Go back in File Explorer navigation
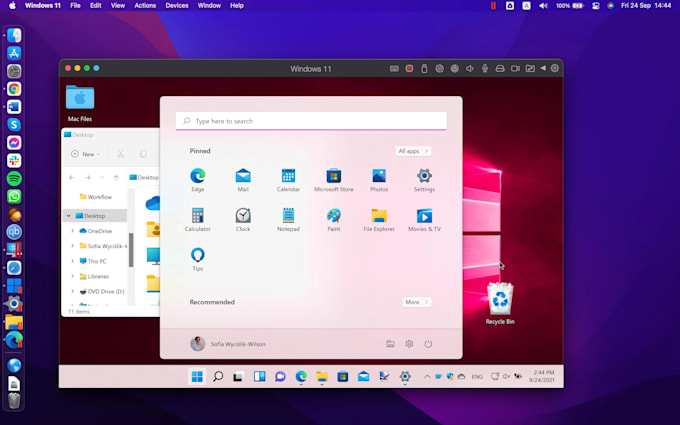 pos(72,177)
